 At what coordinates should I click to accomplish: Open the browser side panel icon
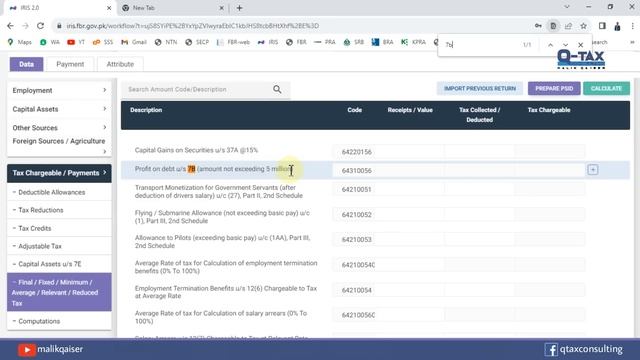click(x=602, y=26)
